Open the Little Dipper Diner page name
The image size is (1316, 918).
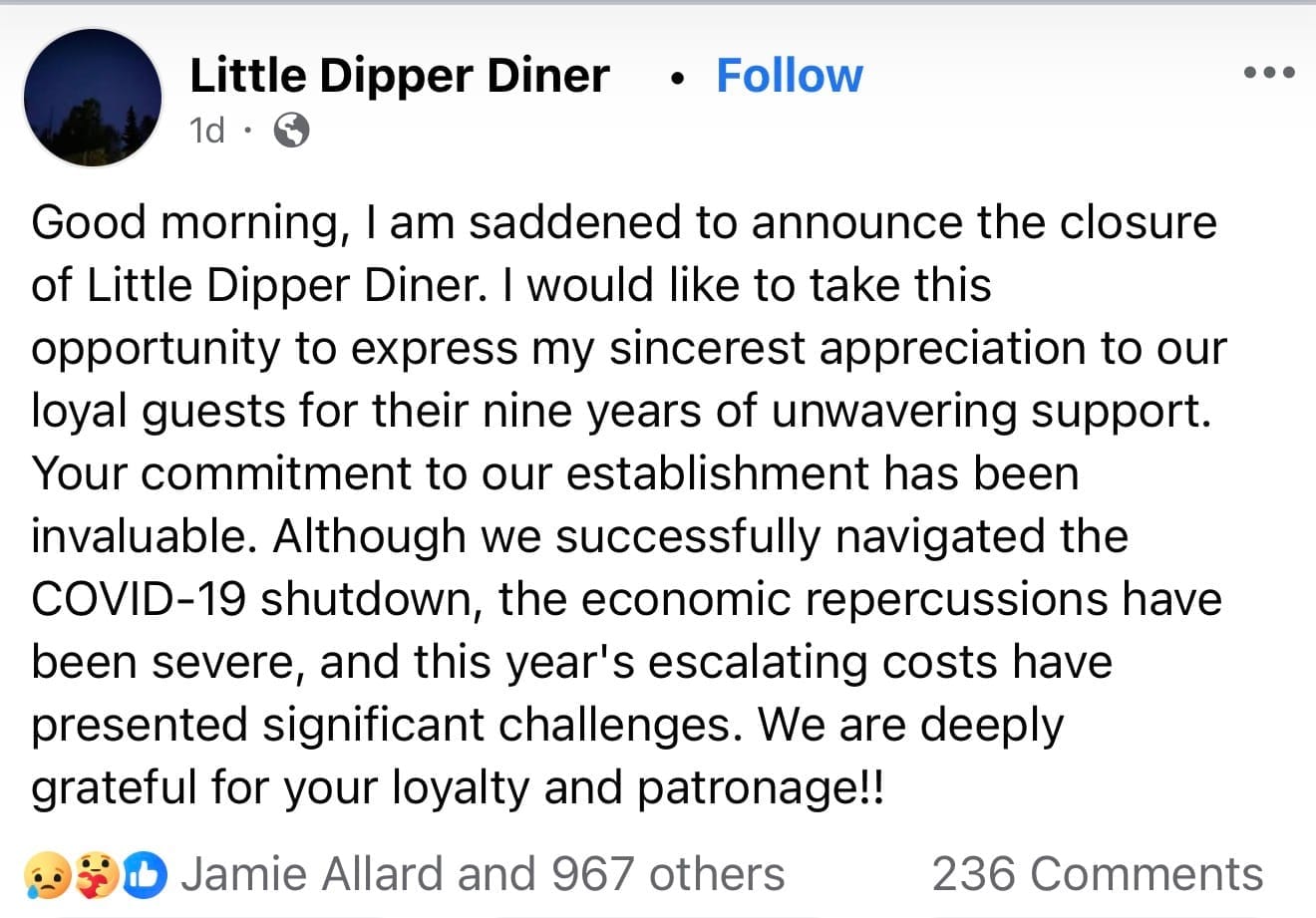[400, 76]
